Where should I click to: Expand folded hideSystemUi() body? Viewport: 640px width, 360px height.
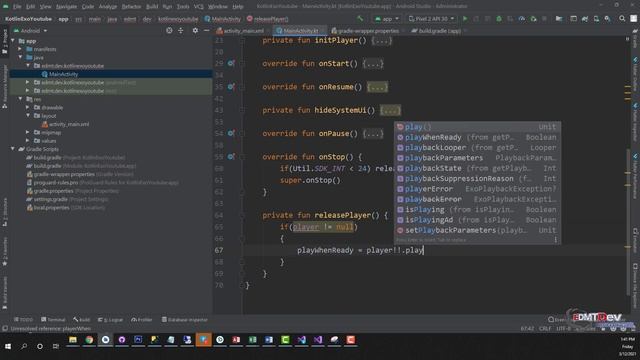pos(390,110)
